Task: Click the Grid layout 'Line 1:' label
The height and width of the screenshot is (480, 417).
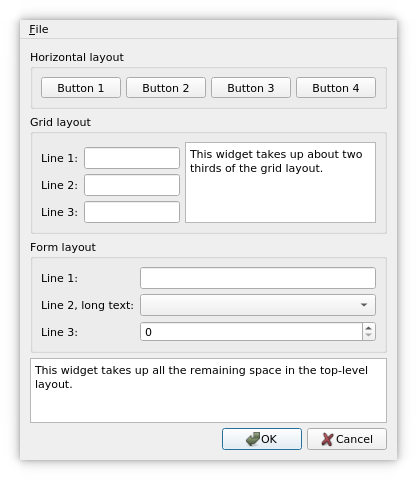Action: tap(59, 158)
